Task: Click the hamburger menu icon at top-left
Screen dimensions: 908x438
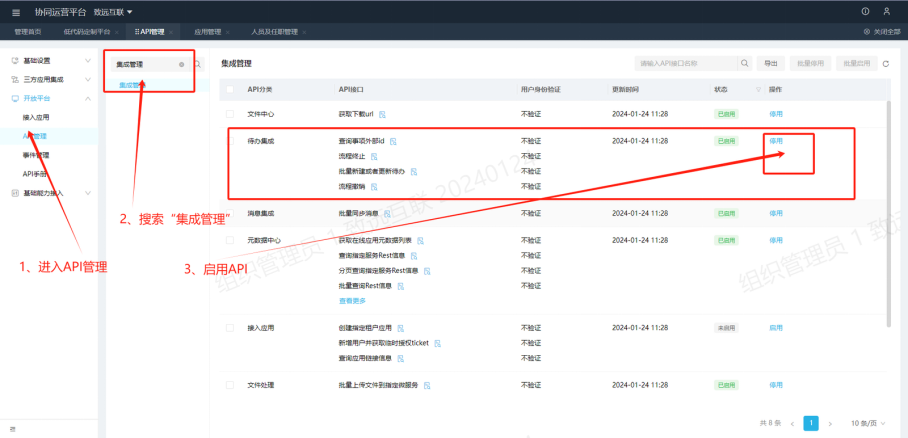Action: point(15,11)
